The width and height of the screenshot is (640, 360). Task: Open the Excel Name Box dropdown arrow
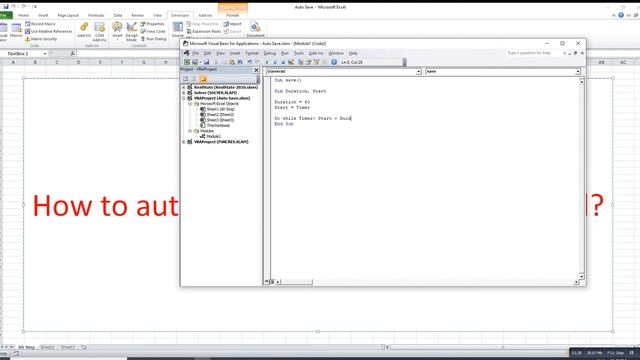[44, 53]
